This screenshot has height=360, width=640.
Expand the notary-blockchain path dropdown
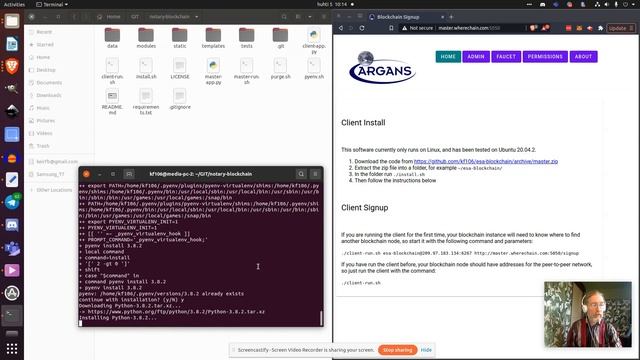coord(197,17)
